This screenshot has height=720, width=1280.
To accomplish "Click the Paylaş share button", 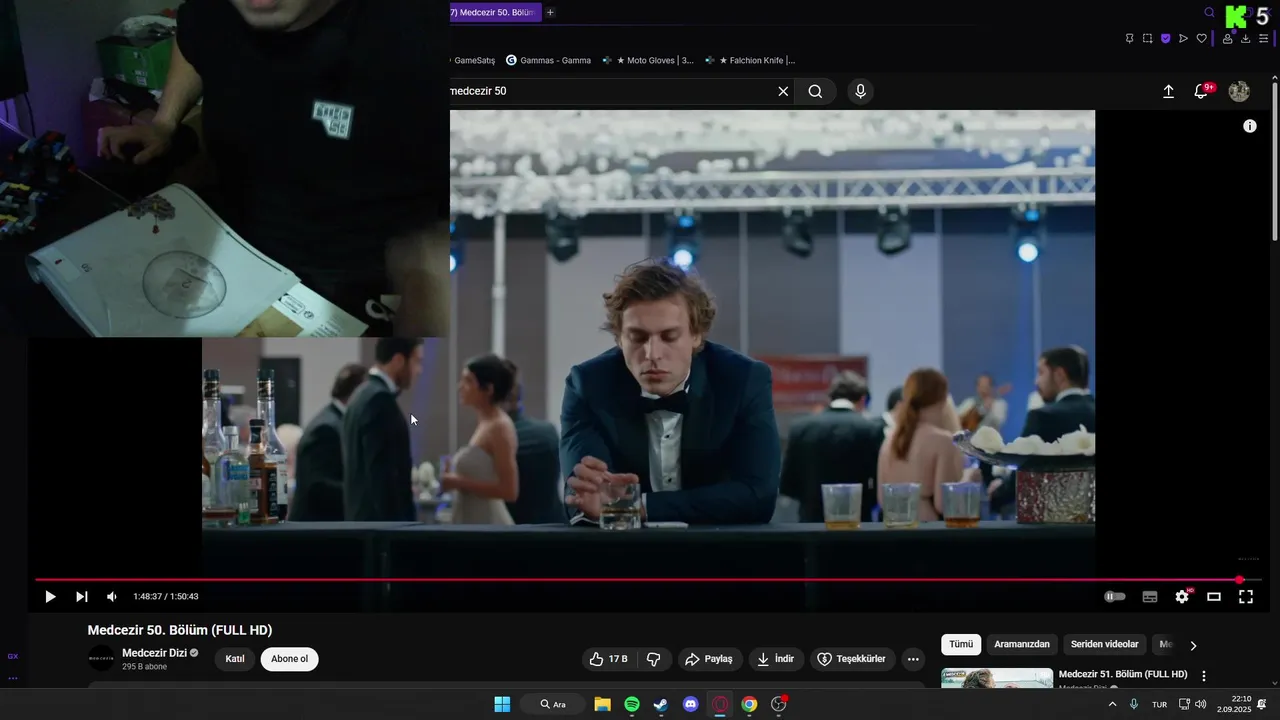I will tap(709, 659).
